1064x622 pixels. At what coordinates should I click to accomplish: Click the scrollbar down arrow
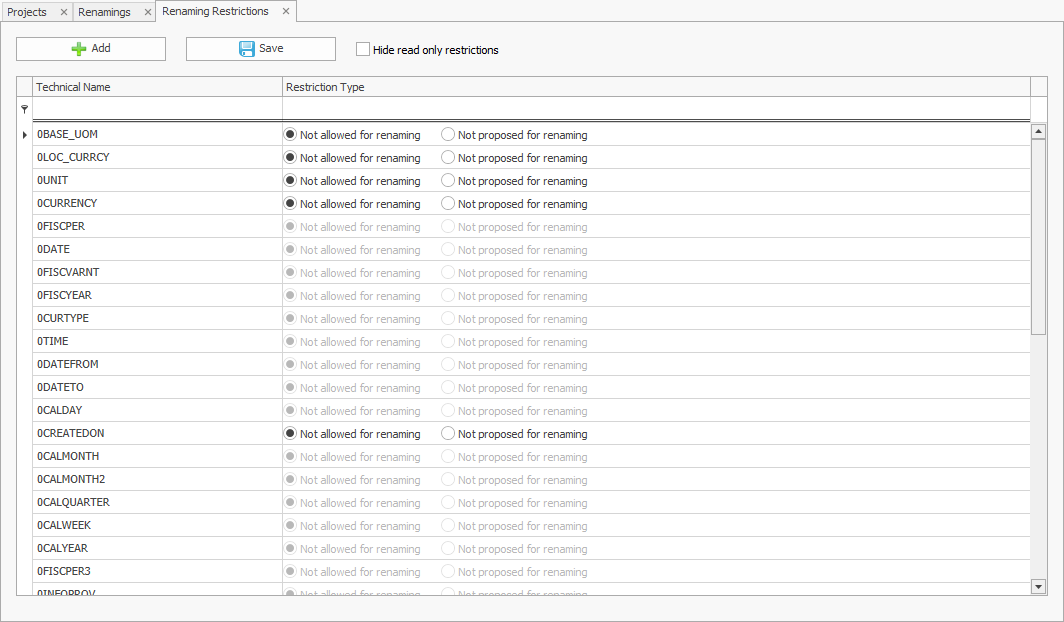point(1038,588)
